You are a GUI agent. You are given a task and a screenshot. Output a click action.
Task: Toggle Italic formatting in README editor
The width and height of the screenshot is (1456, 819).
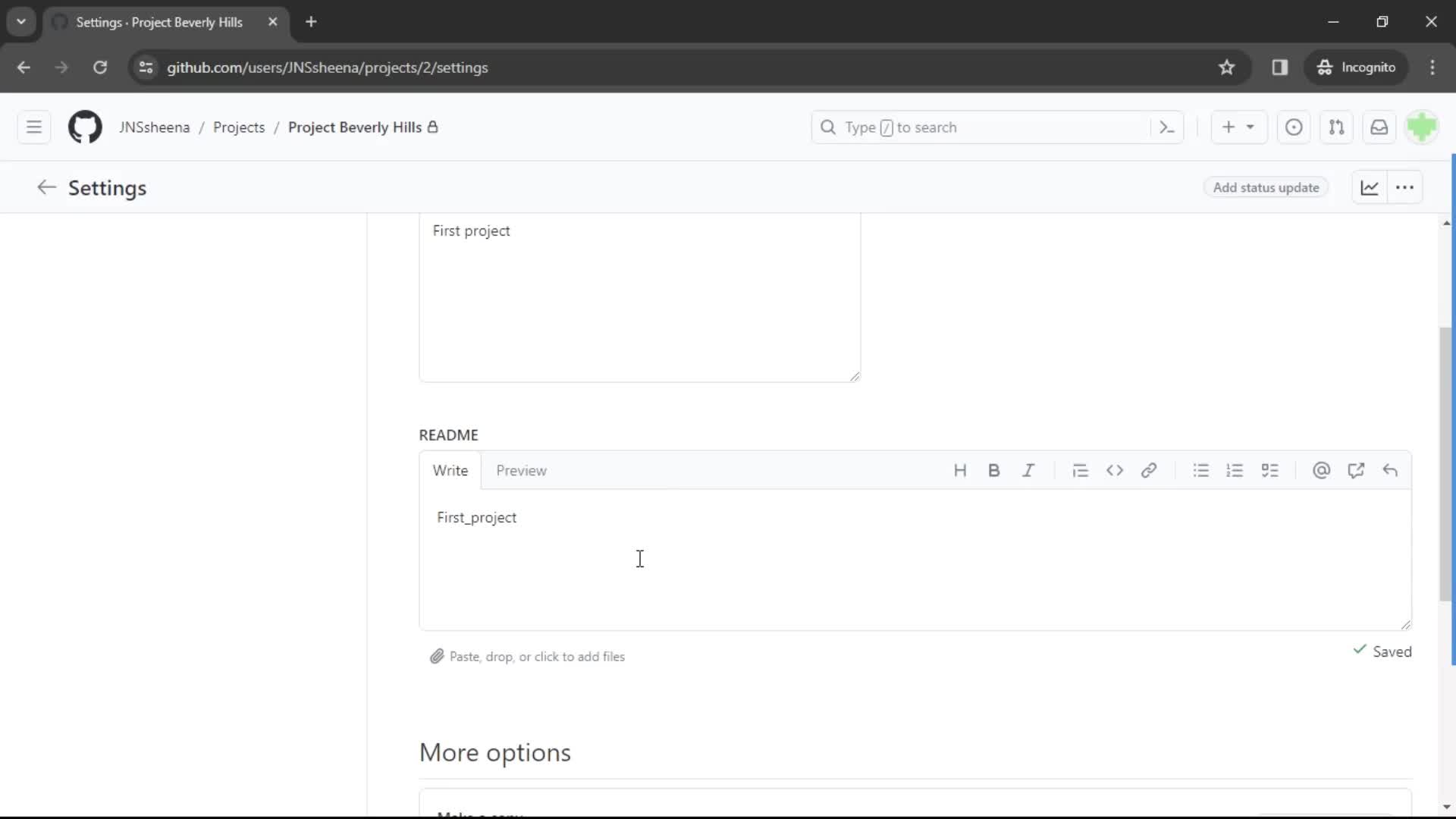tap(1028, 470)
